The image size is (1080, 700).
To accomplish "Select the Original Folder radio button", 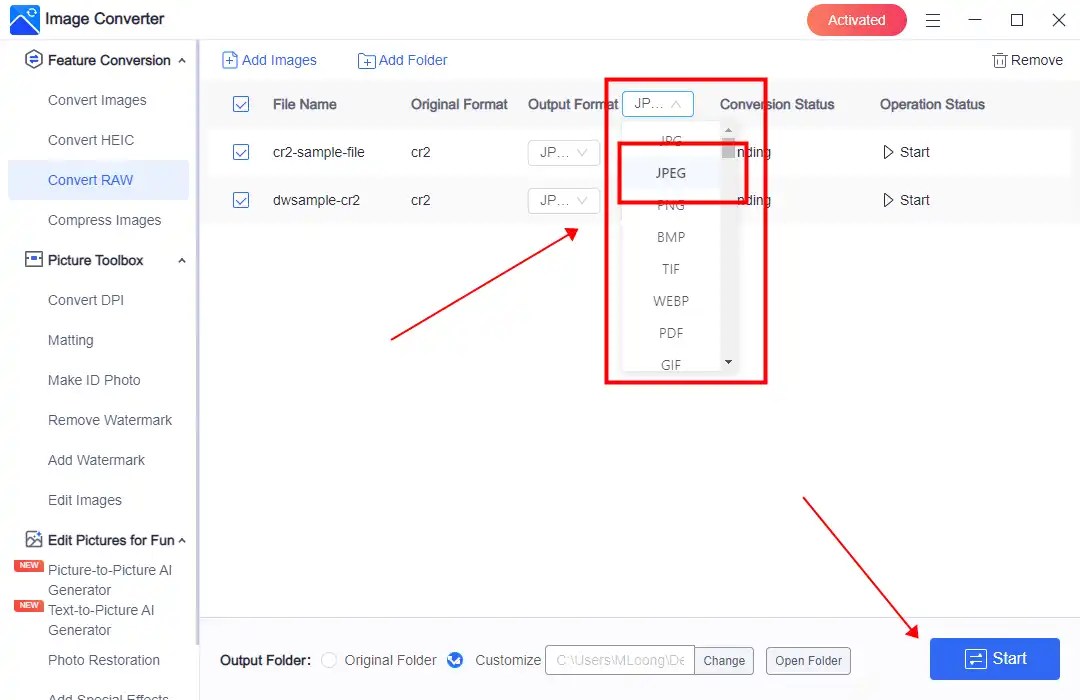I will tap(329, 660).
